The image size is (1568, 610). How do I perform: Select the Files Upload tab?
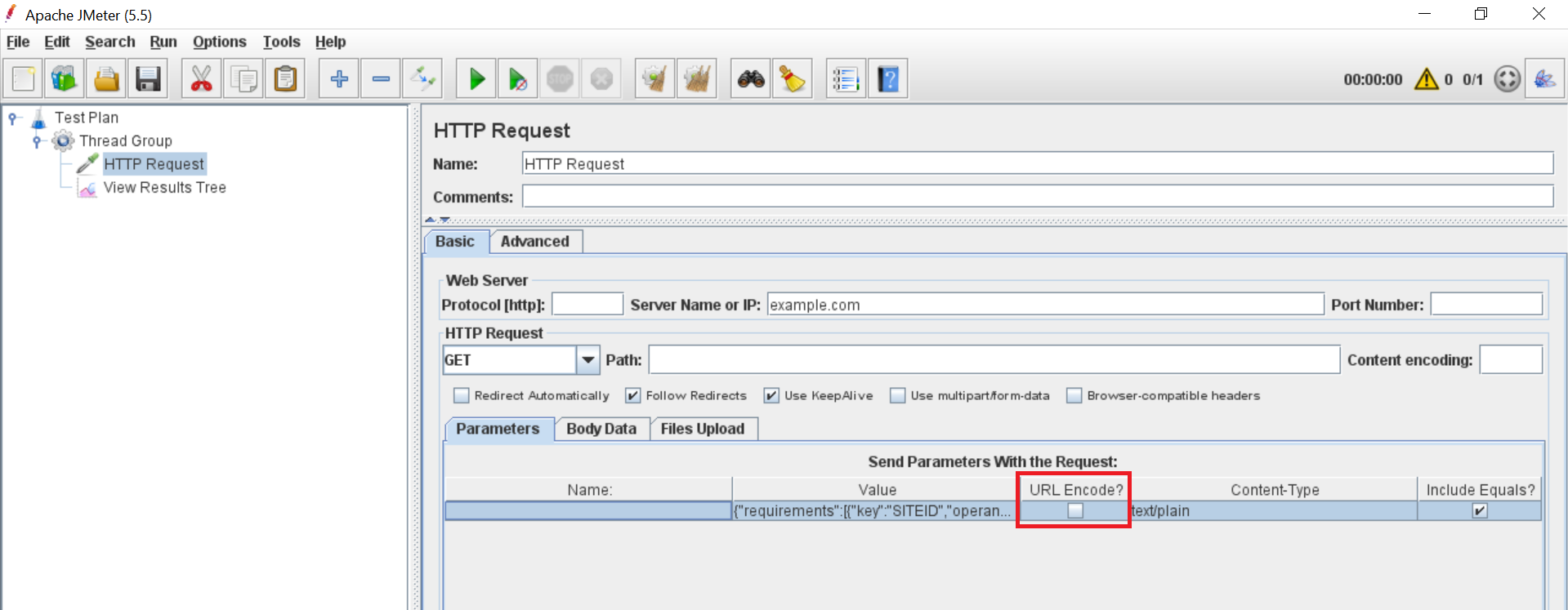point(703,429)
